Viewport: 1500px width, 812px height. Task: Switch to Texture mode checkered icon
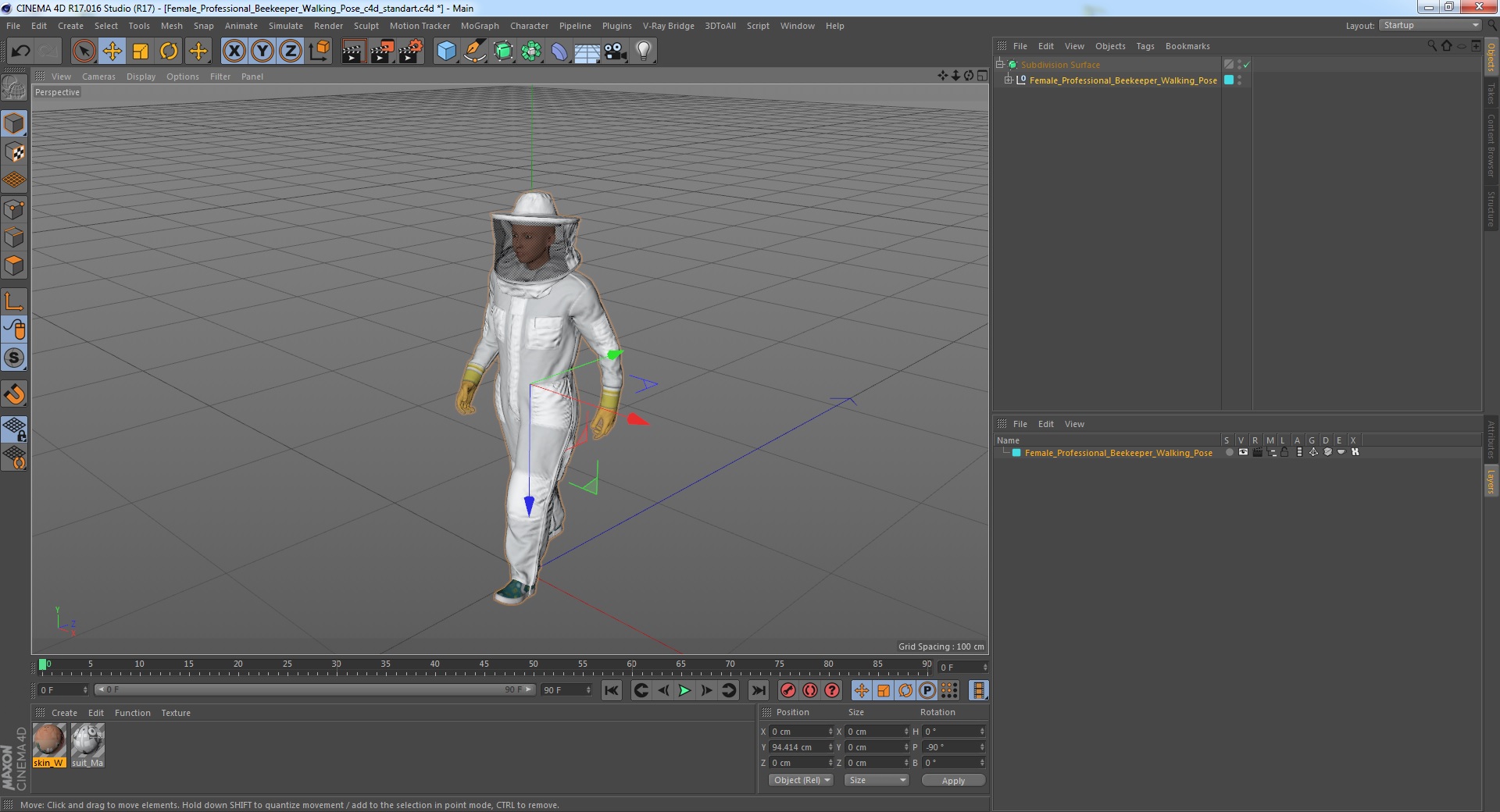pyautogui.click(x=14, y=152)
